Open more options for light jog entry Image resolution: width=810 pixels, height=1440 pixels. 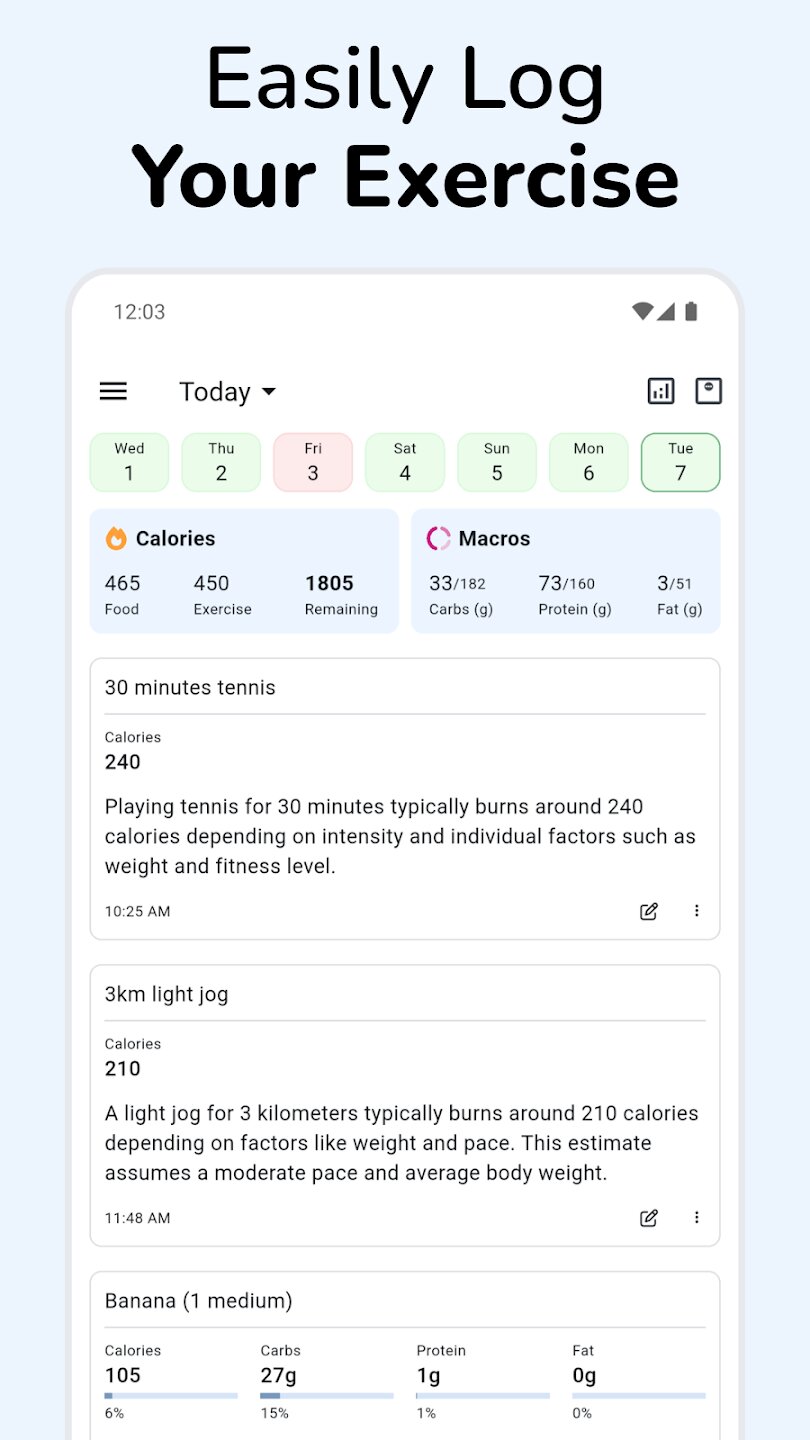697,1218
